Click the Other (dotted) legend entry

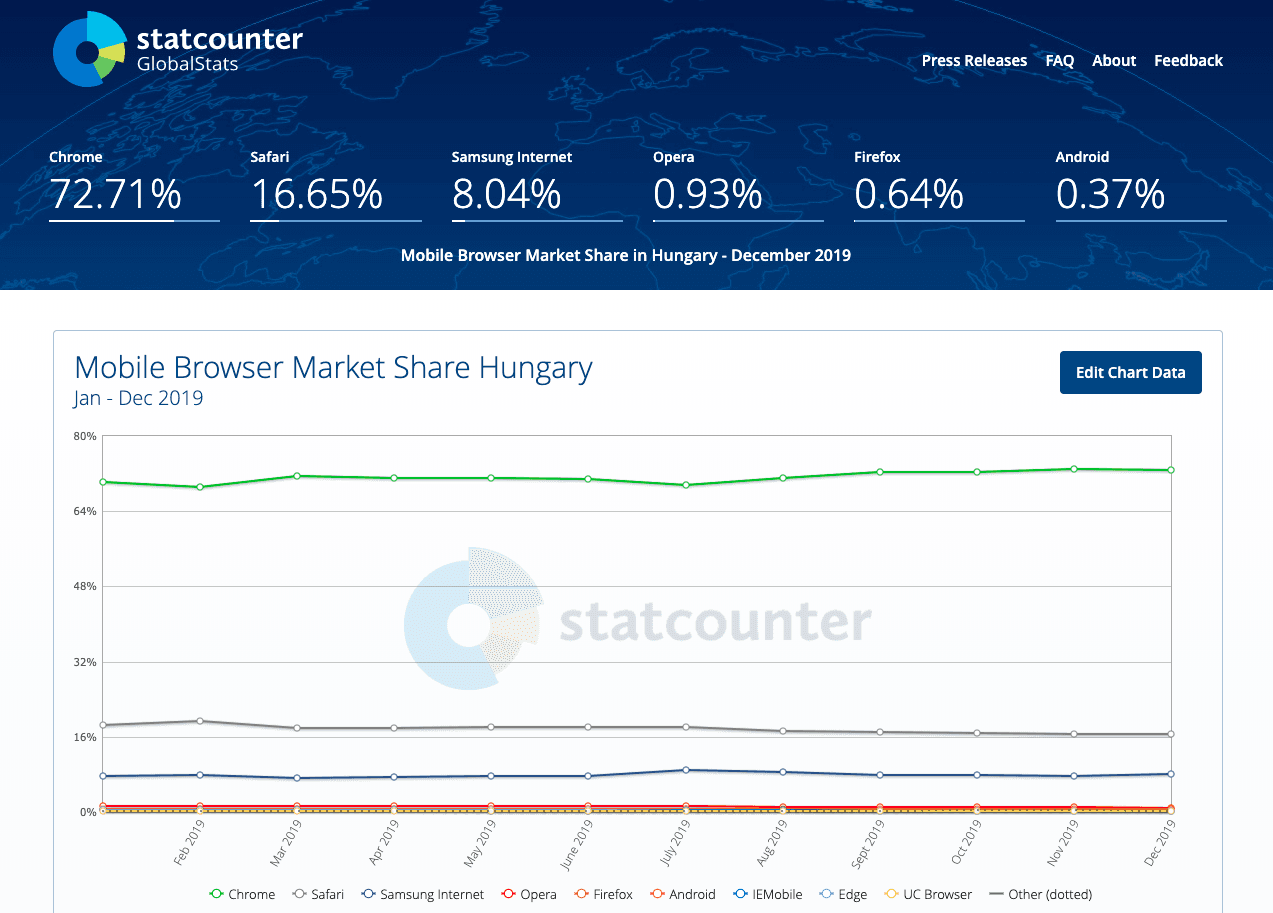pyautogui.click(x=1040, y=894)
